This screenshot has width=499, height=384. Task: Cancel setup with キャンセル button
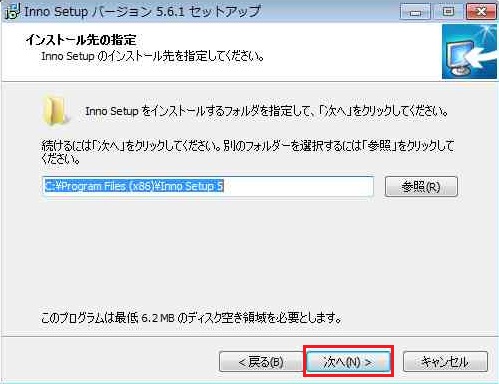(445, 361)
